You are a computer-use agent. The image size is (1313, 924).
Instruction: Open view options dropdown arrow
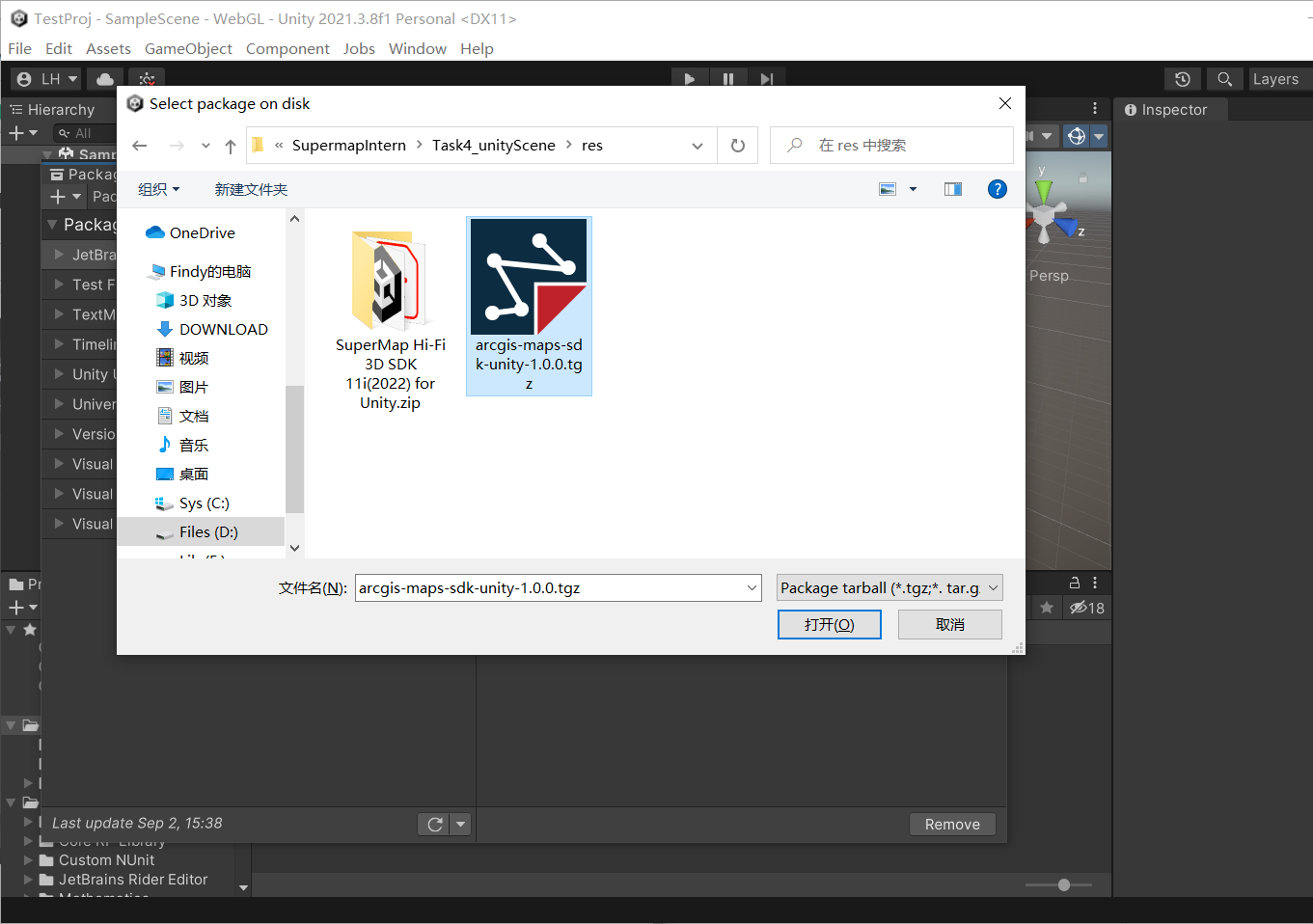click(x=913, y=189)
